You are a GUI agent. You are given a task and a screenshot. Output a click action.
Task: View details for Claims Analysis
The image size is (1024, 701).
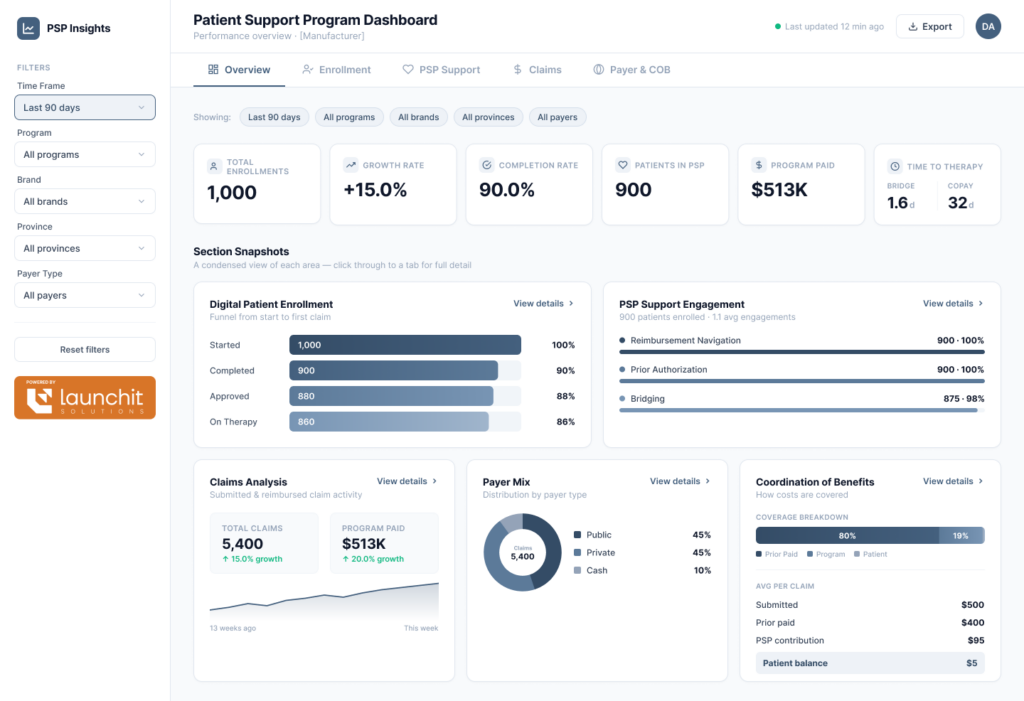406,481
